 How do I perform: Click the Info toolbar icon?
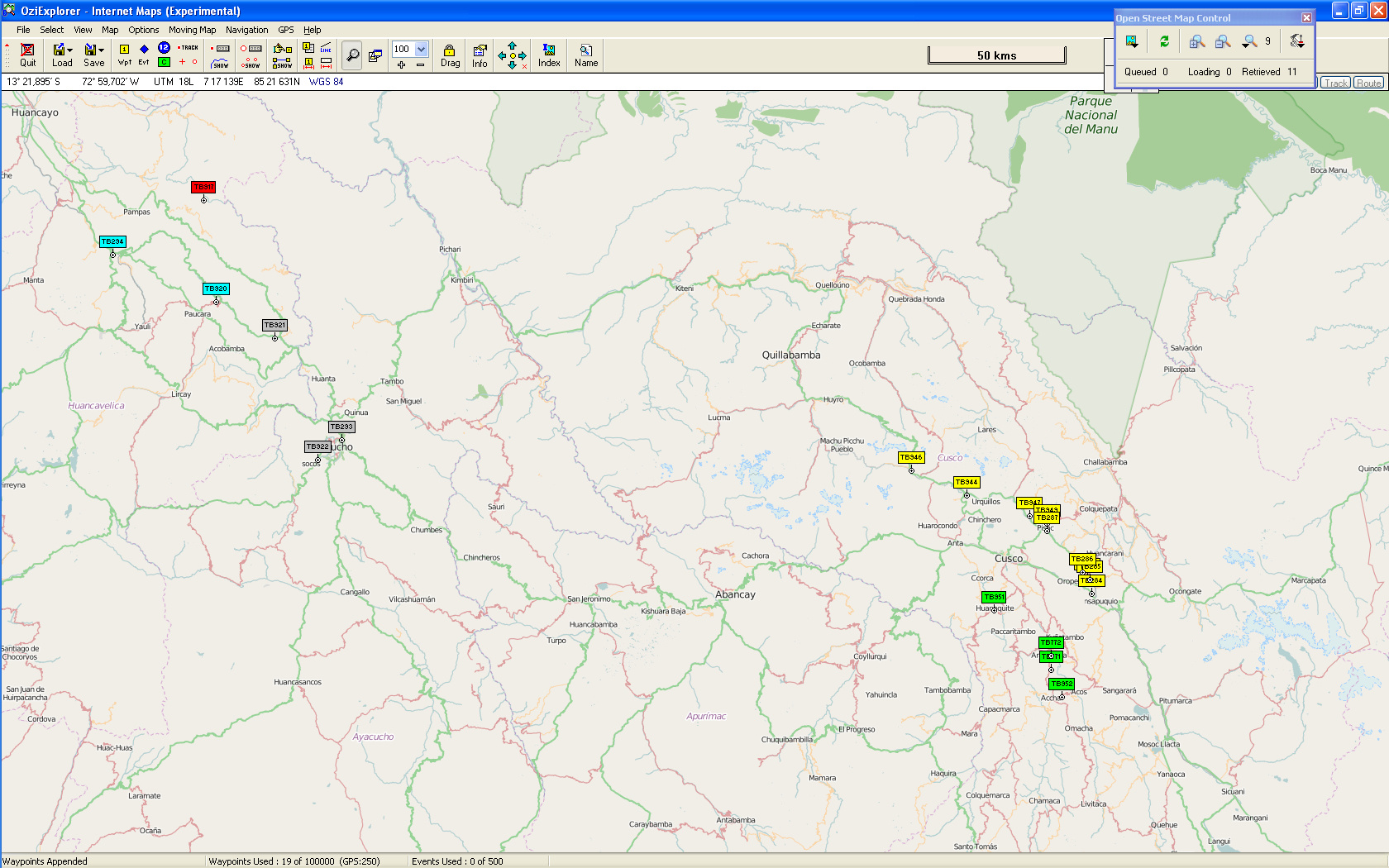(x=480, y=55)
